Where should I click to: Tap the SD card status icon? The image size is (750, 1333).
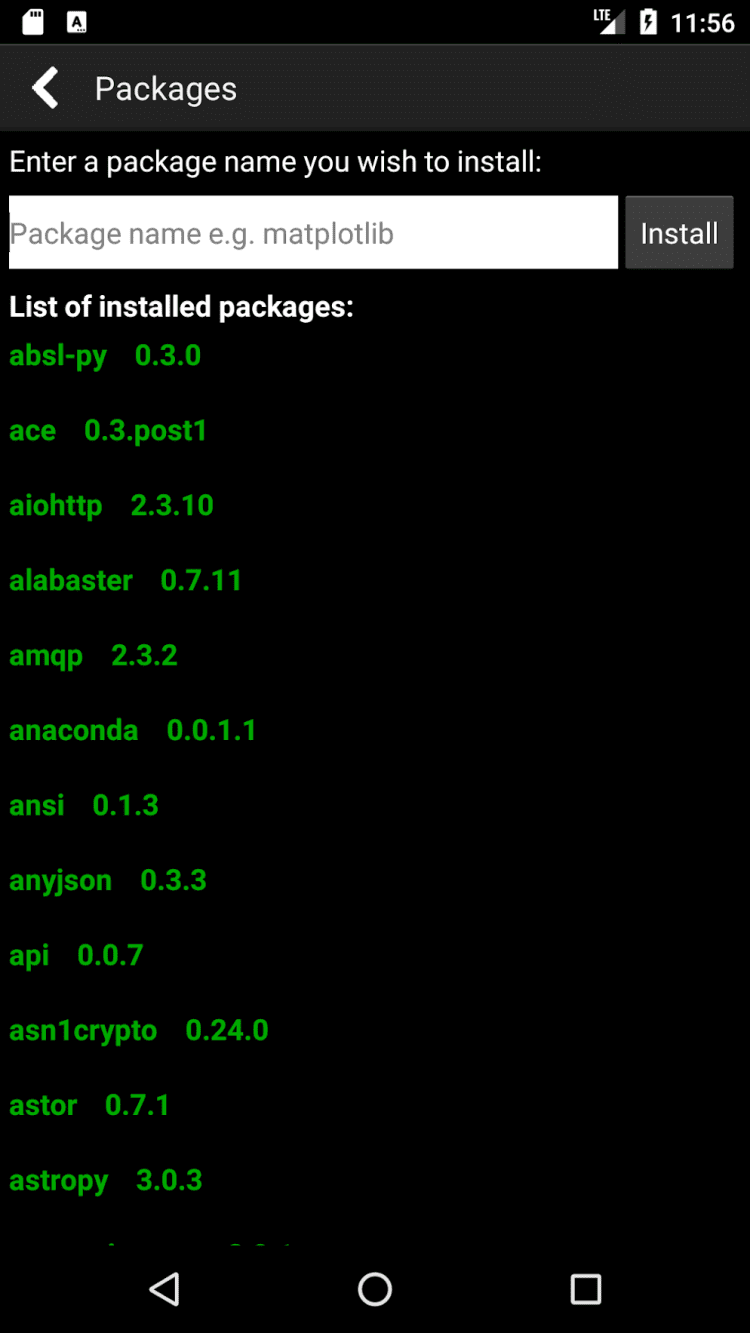(33, 22)
